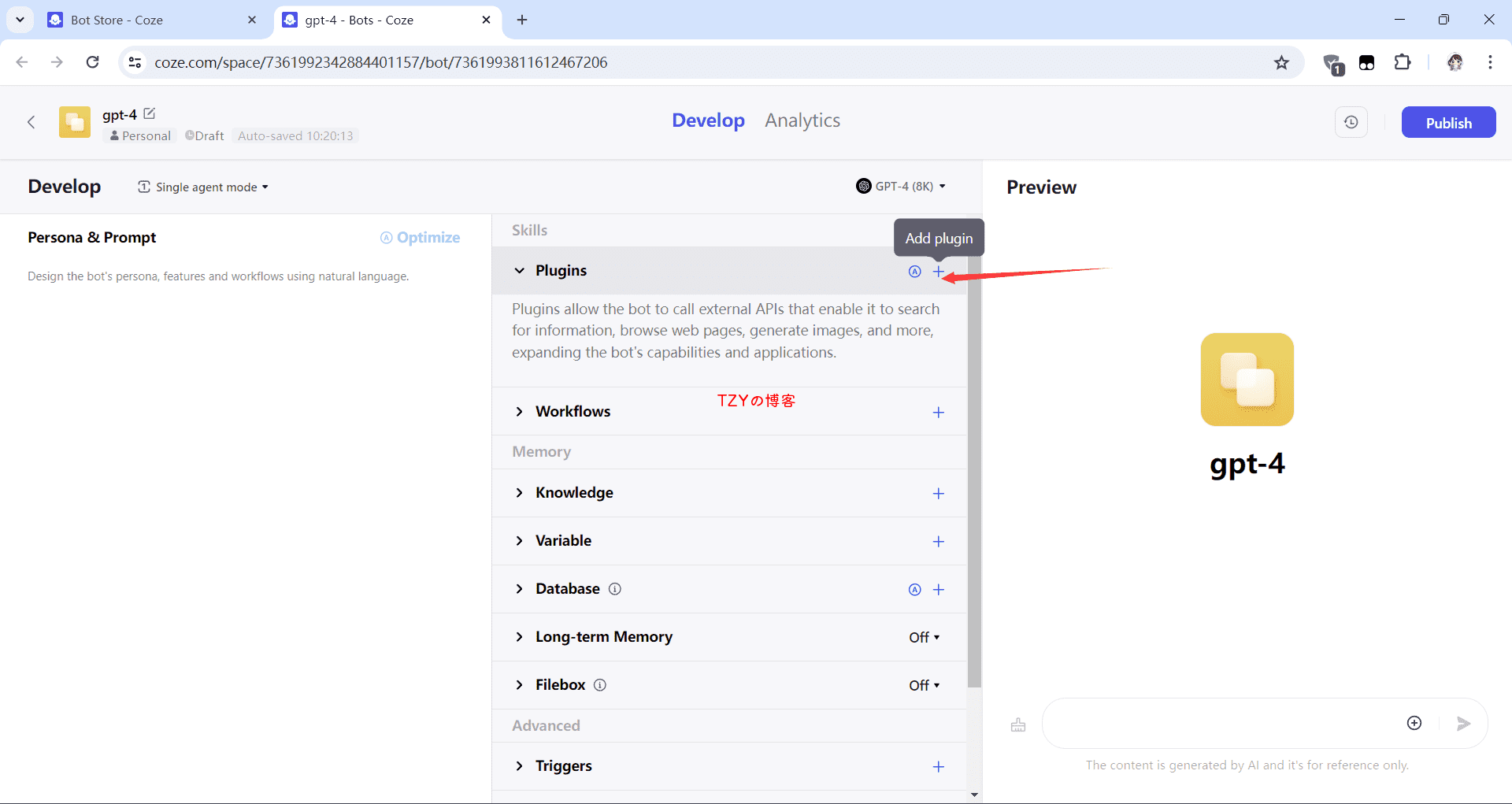The image size is (1512, 804).
Task: Open the version history clock icon
Action: point(1351,123)
